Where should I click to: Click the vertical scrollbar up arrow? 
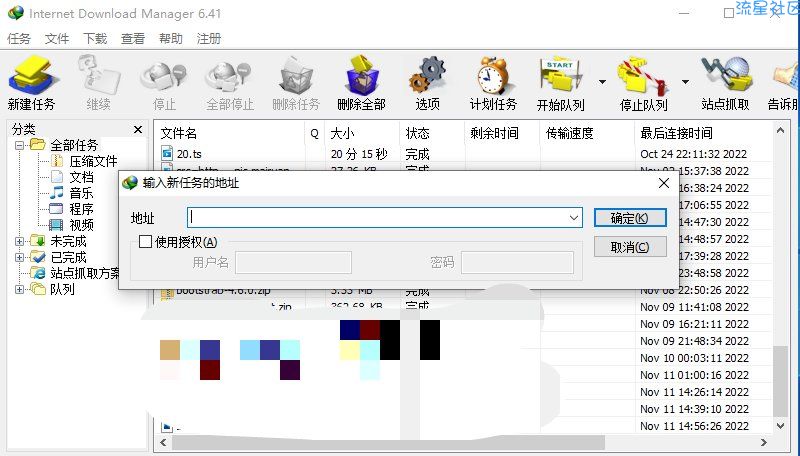click(781, 131)
